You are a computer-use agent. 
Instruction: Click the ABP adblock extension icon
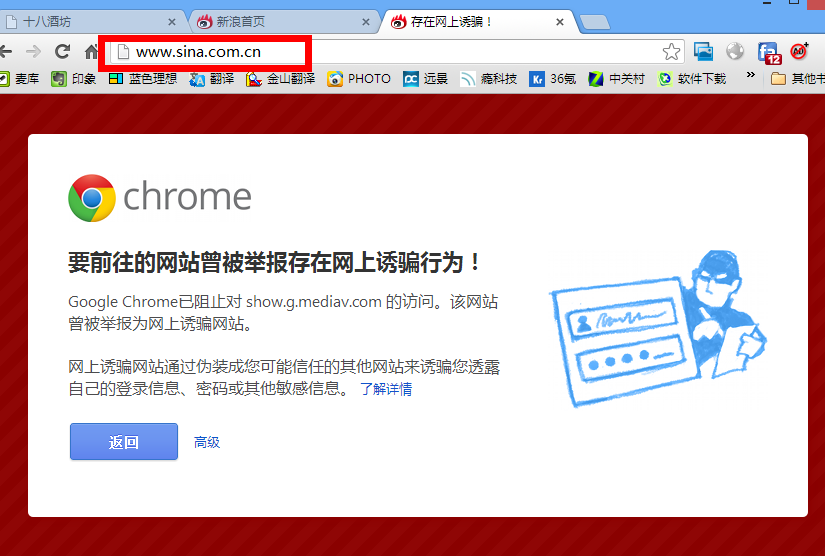point(799,51)
